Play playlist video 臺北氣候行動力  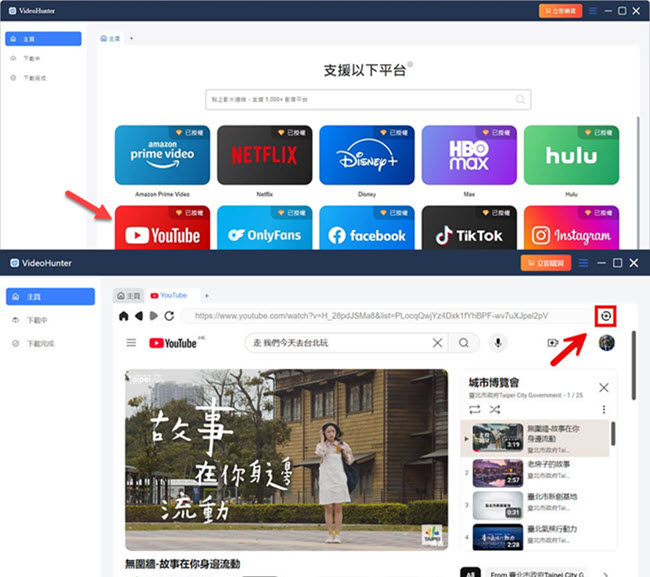point(535,537)
